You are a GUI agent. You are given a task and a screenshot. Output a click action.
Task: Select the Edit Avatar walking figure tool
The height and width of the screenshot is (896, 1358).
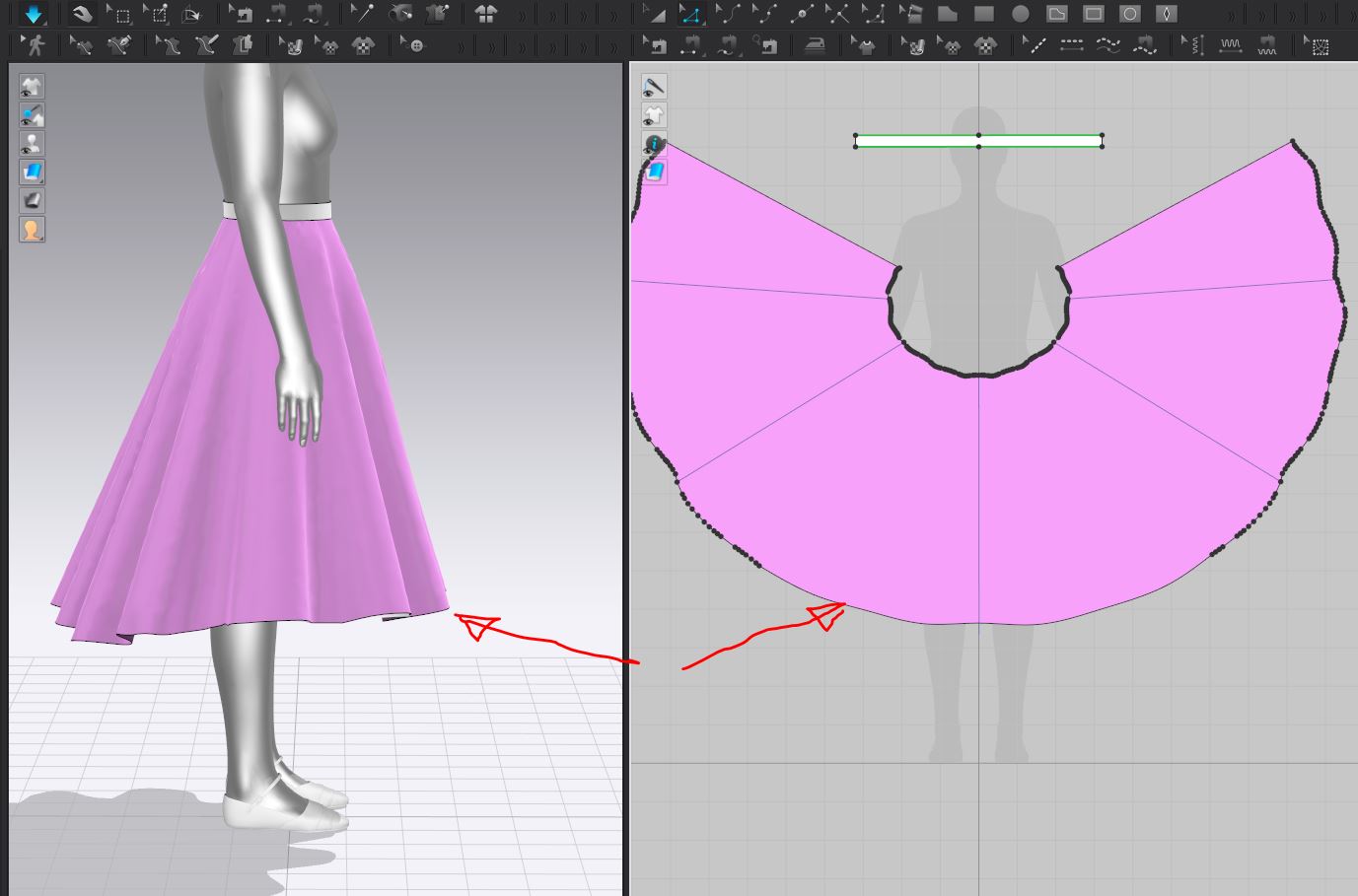coord(35,45)
